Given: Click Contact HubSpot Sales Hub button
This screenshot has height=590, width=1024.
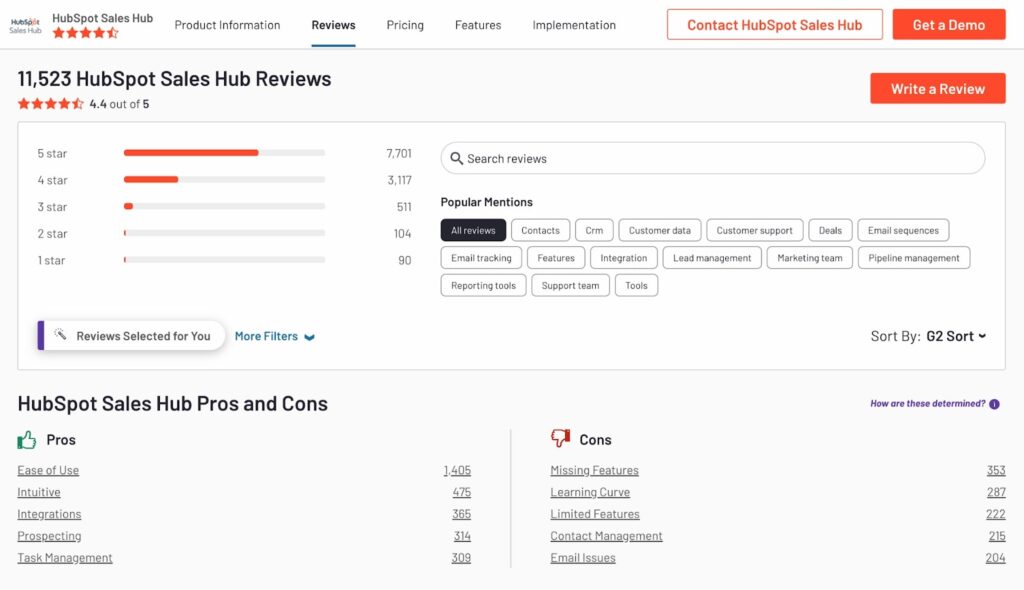Looking at the screenshot, I should pyautogui.click(x=775, y=25).
